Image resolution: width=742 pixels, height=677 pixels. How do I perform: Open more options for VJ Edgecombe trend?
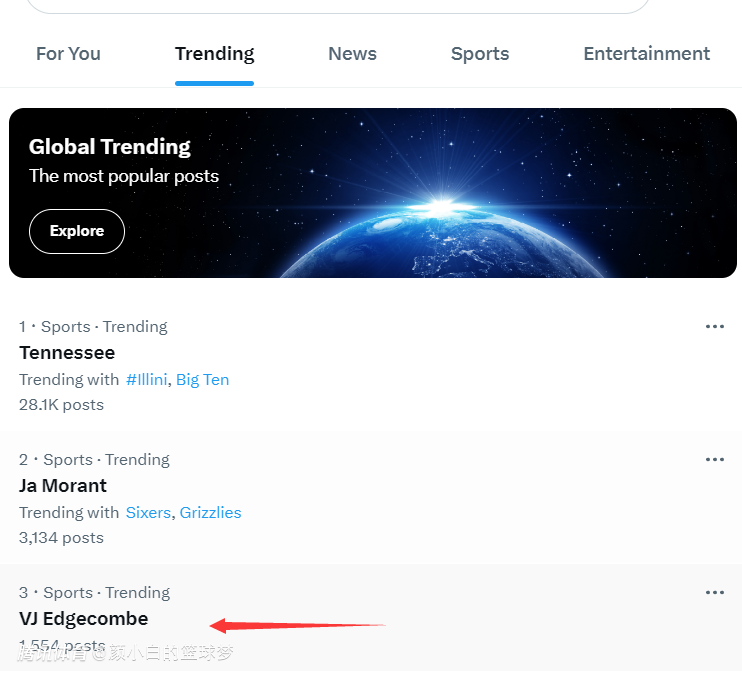point(714,593)
